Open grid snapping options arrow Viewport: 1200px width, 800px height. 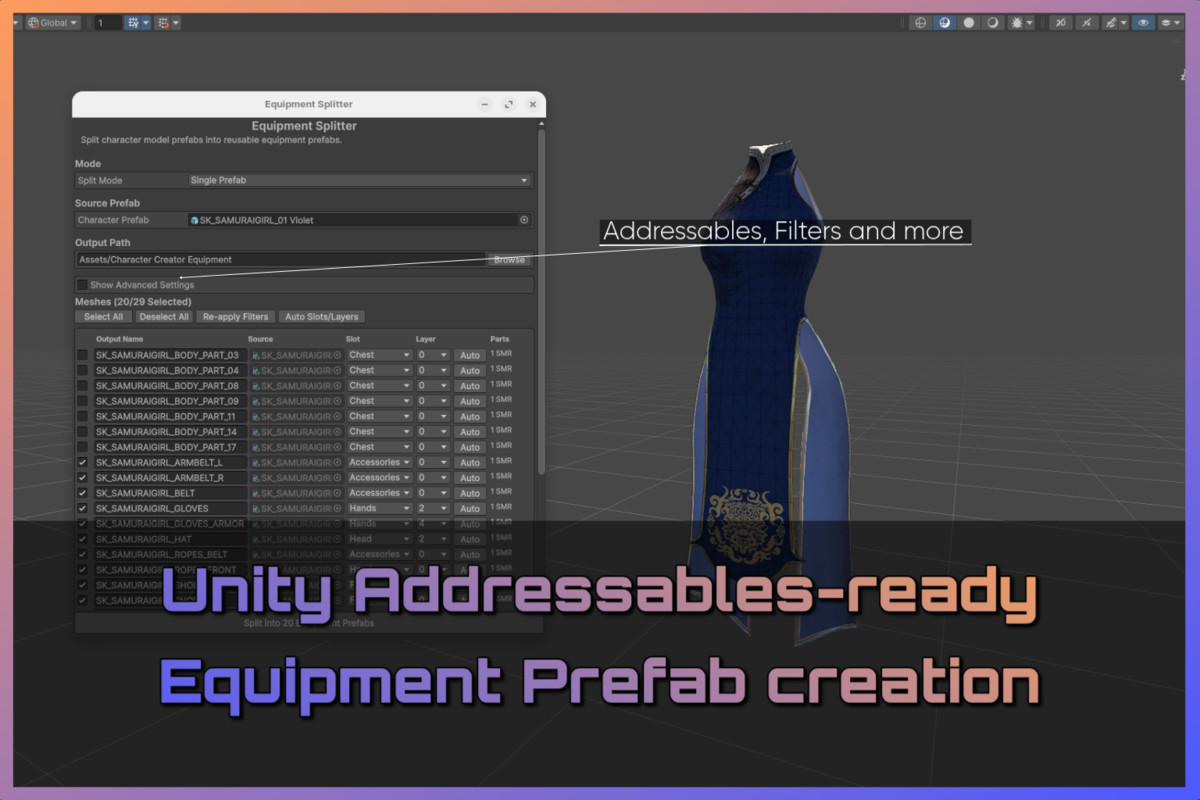(146, 22)
